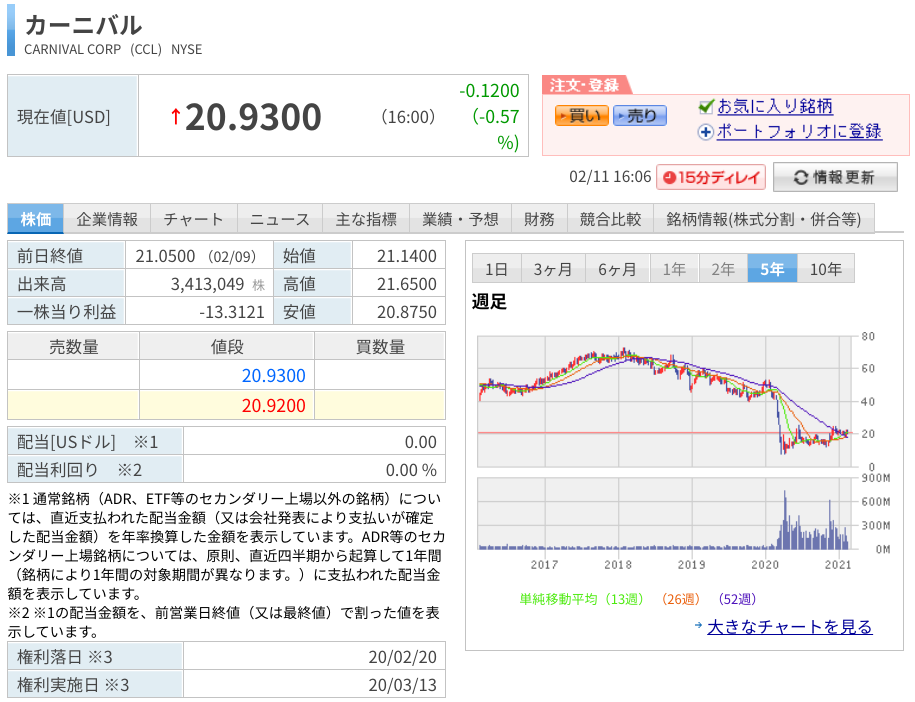Click the 単純移動平均（13週） legend label
Viewport: 915px width, 702px height.
[x=581, y=599]
